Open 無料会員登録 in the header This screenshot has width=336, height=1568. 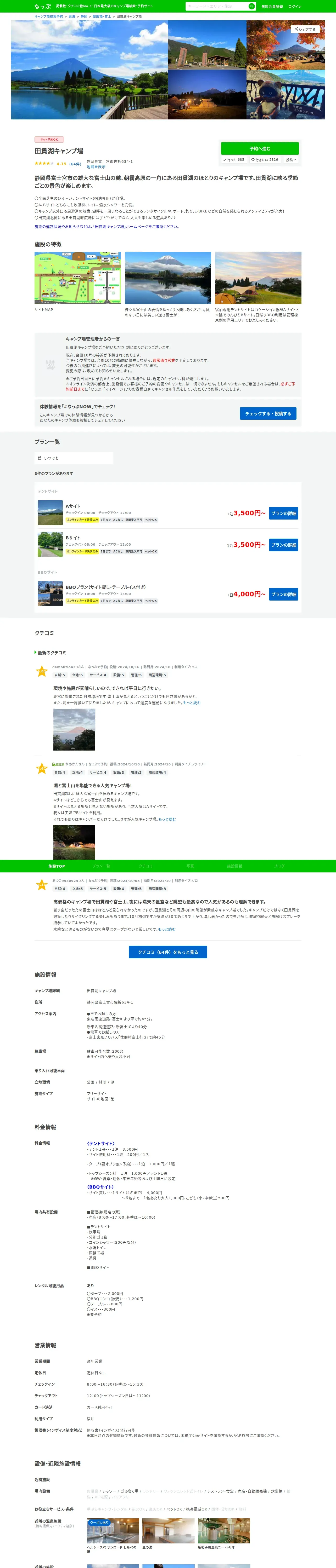[272, 7]
